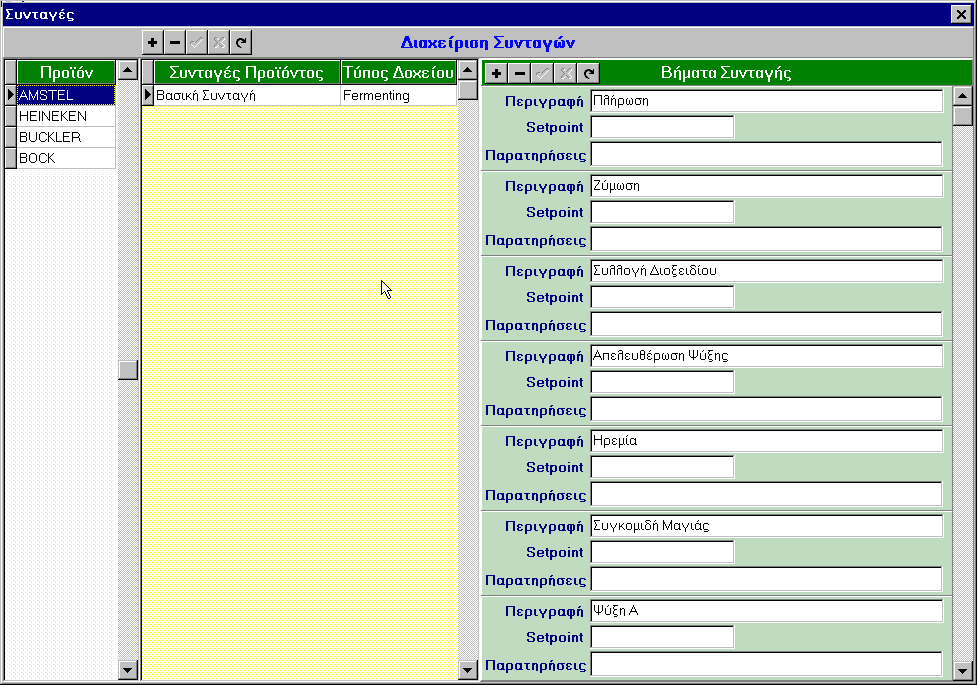
Task: Click the Περιγραφή field containing Ηρεμία
Action: tap(766, 441)
